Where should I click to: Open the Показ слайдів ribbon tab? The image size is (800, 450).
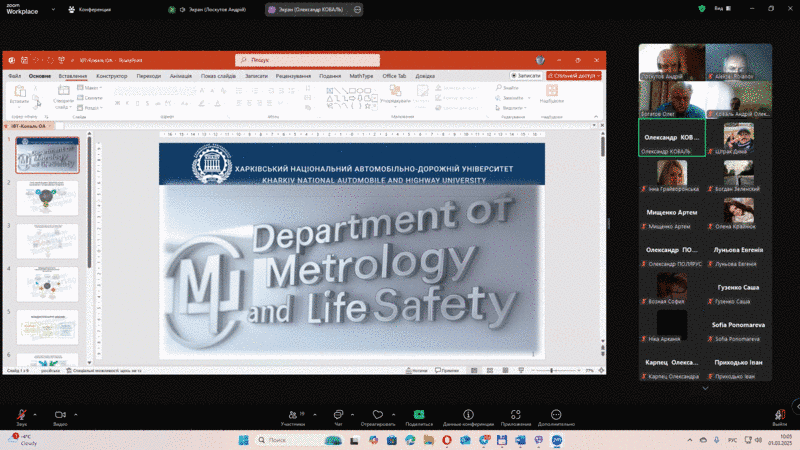click(218, 76)
